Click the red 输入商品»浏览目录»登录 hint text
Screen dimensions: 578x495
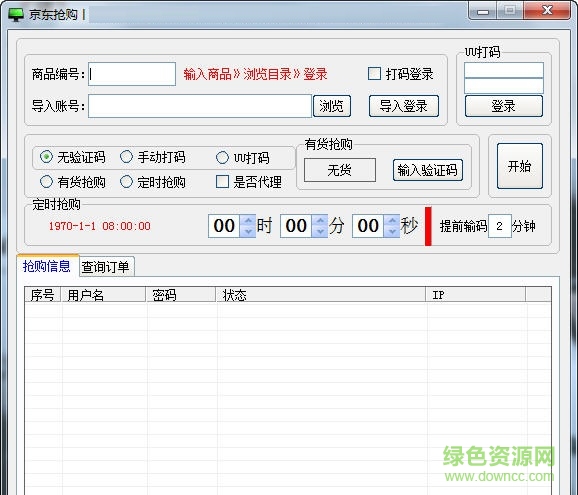point(255,74)
